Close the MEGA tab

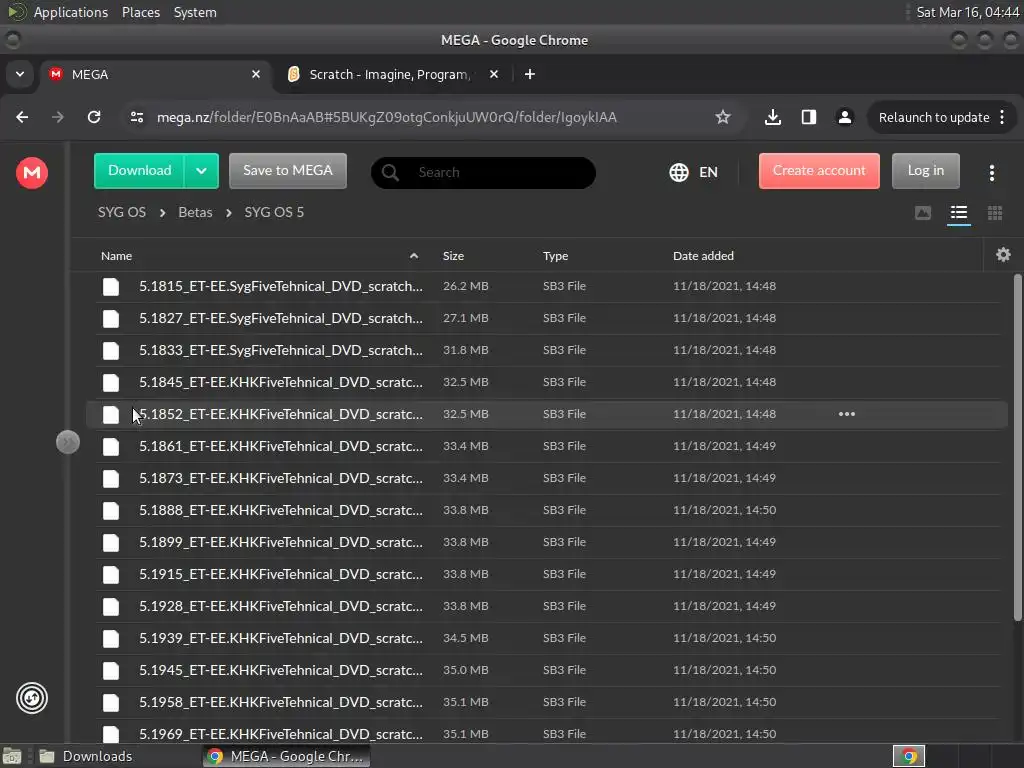[x=256, y=74]
